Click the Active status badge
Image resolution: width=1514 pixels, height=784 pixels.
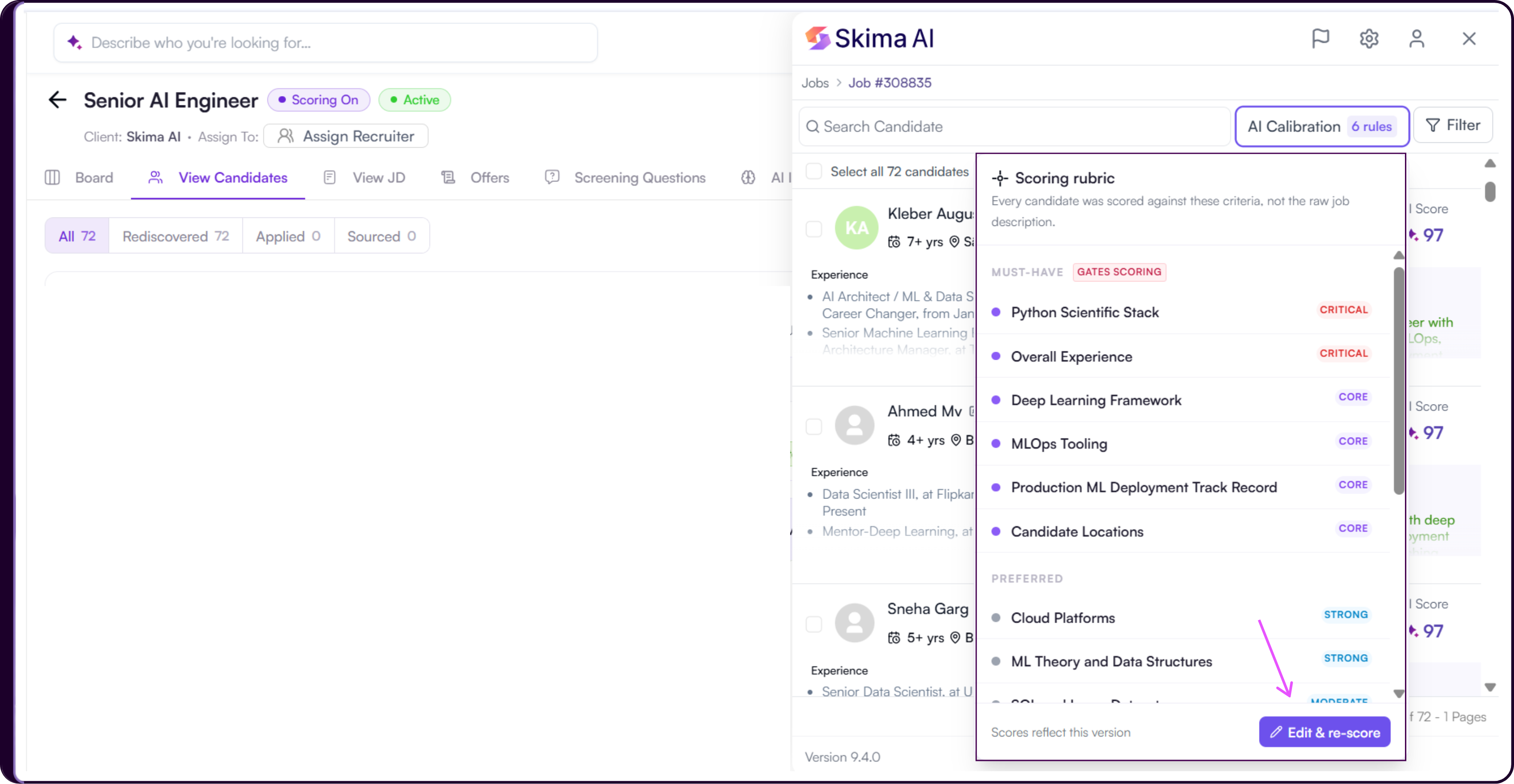tap(415, 100)
